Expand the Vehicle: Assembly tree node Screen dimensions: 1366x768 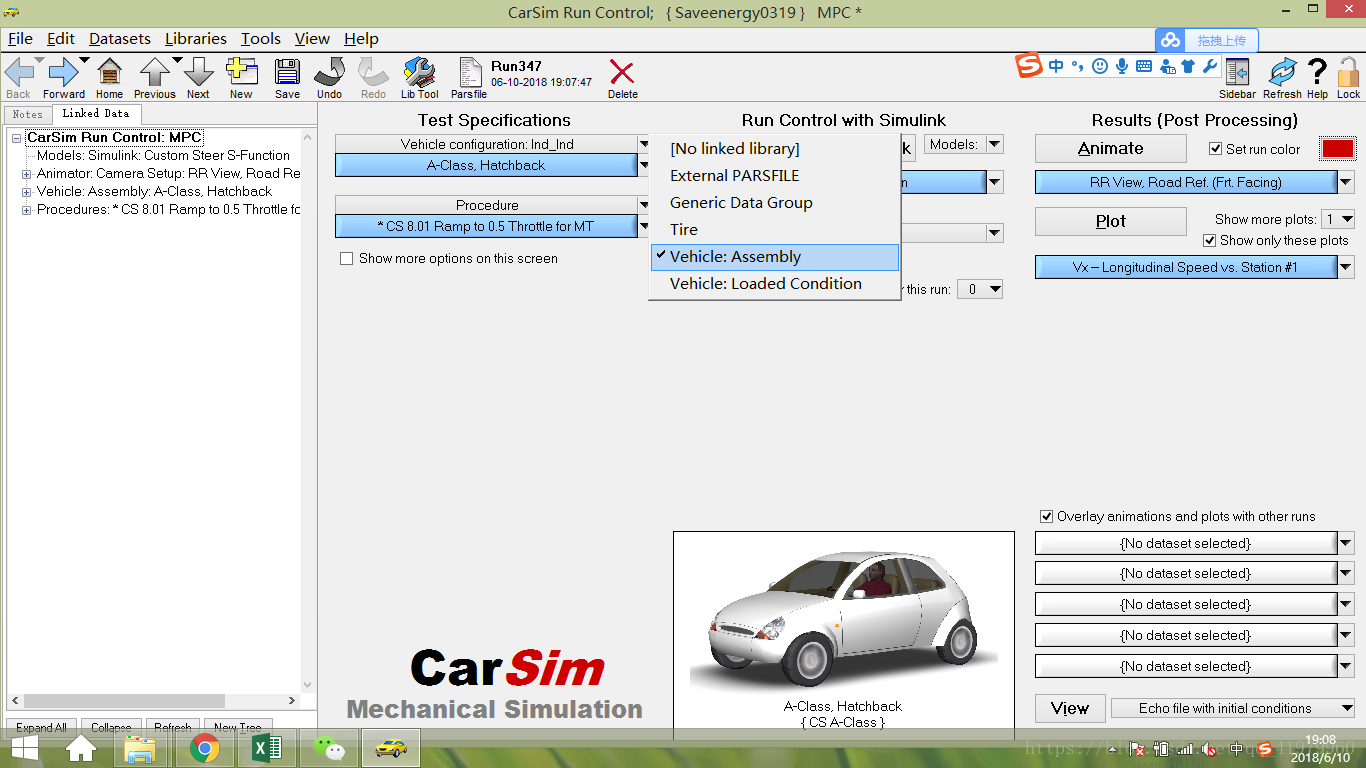click(26, 192)
